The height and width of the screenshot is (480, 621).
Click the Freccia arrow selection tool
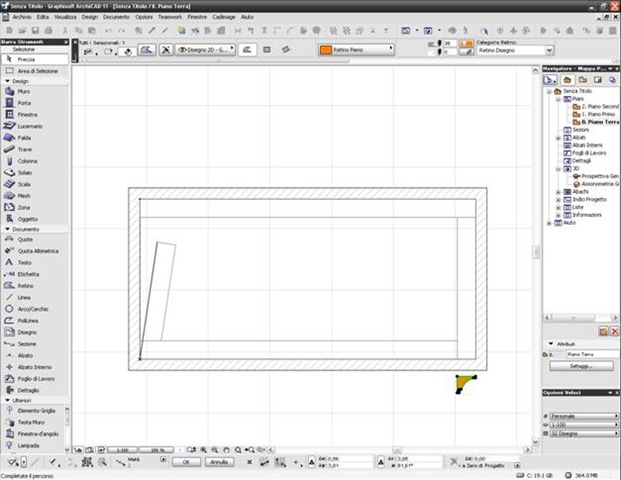tap(27, 59)
